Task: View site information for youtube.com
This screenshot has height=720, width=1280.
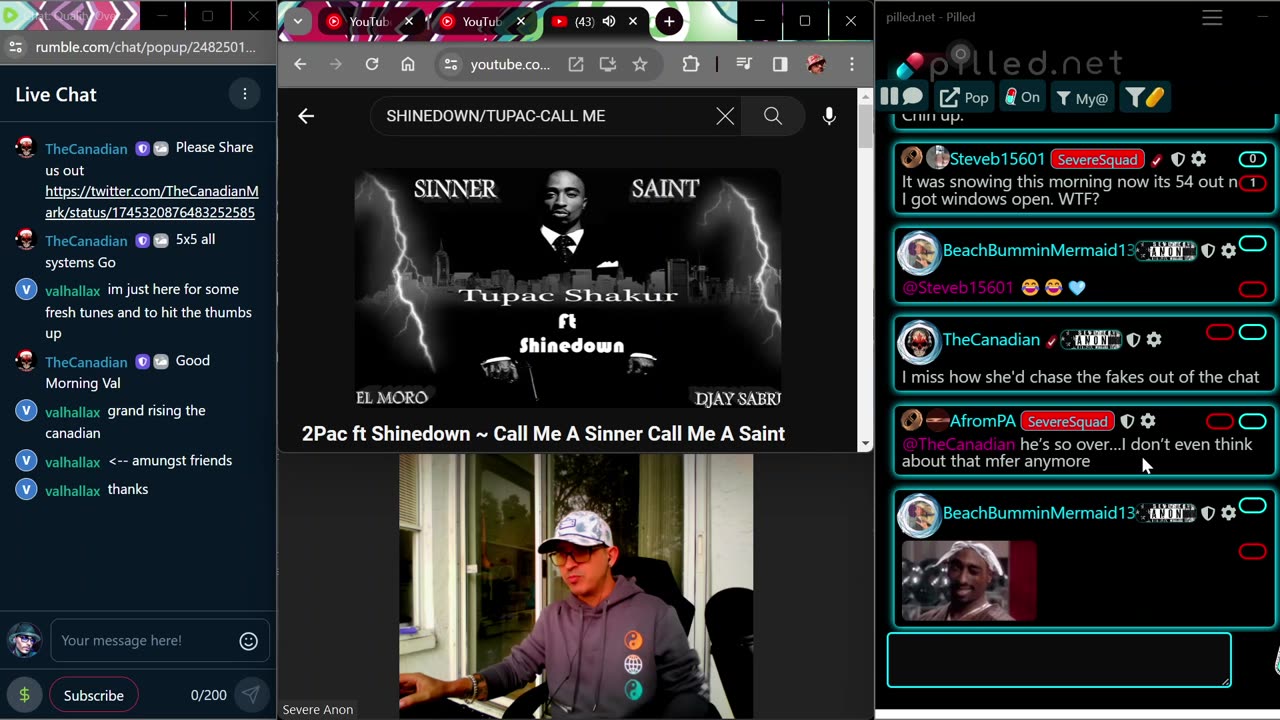Action: coord(451,64)
